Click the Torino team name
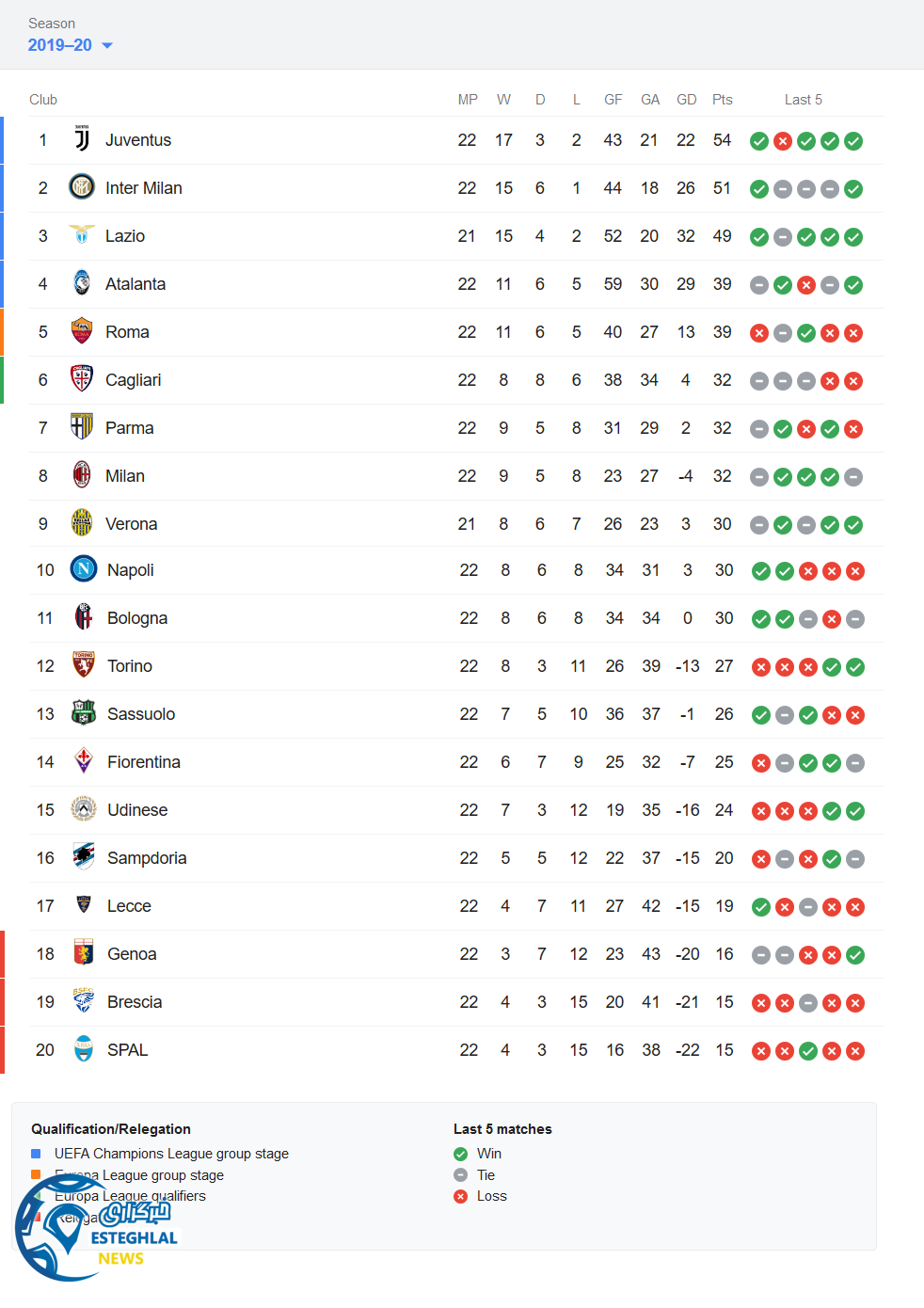 [x=129, y=666]
